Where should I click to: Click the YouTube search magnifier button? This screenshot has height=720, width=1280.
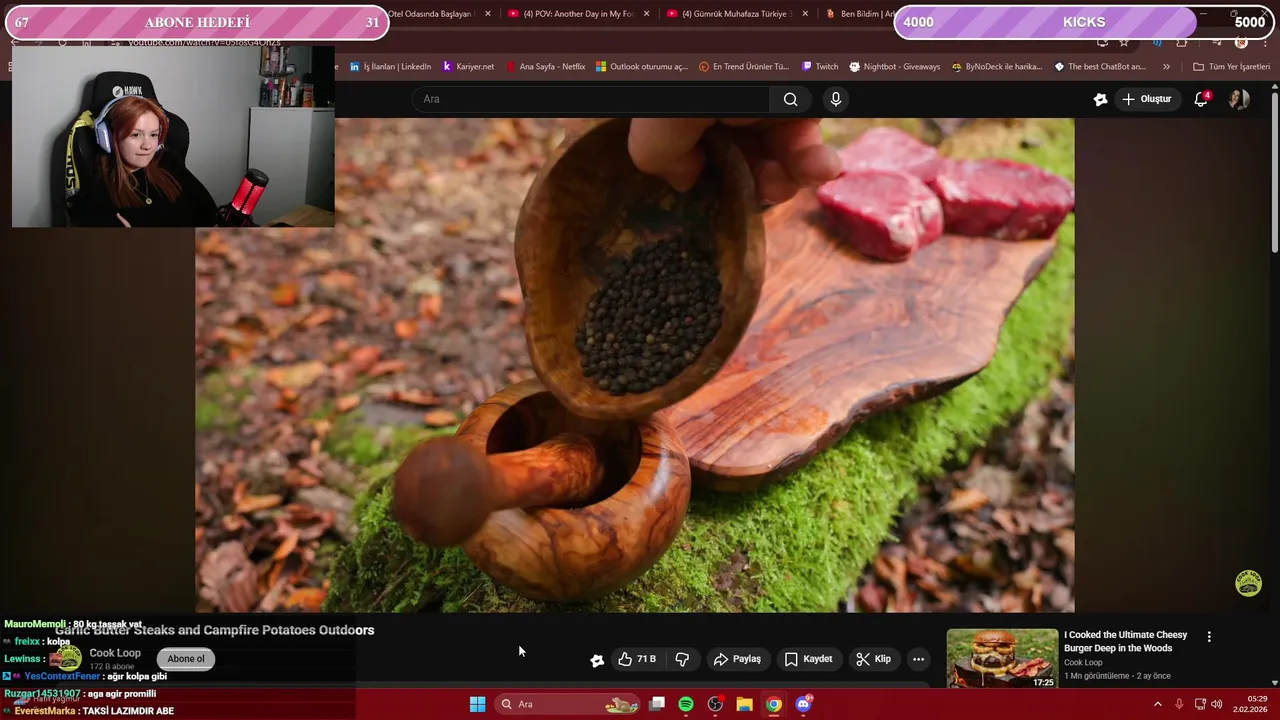790,99
